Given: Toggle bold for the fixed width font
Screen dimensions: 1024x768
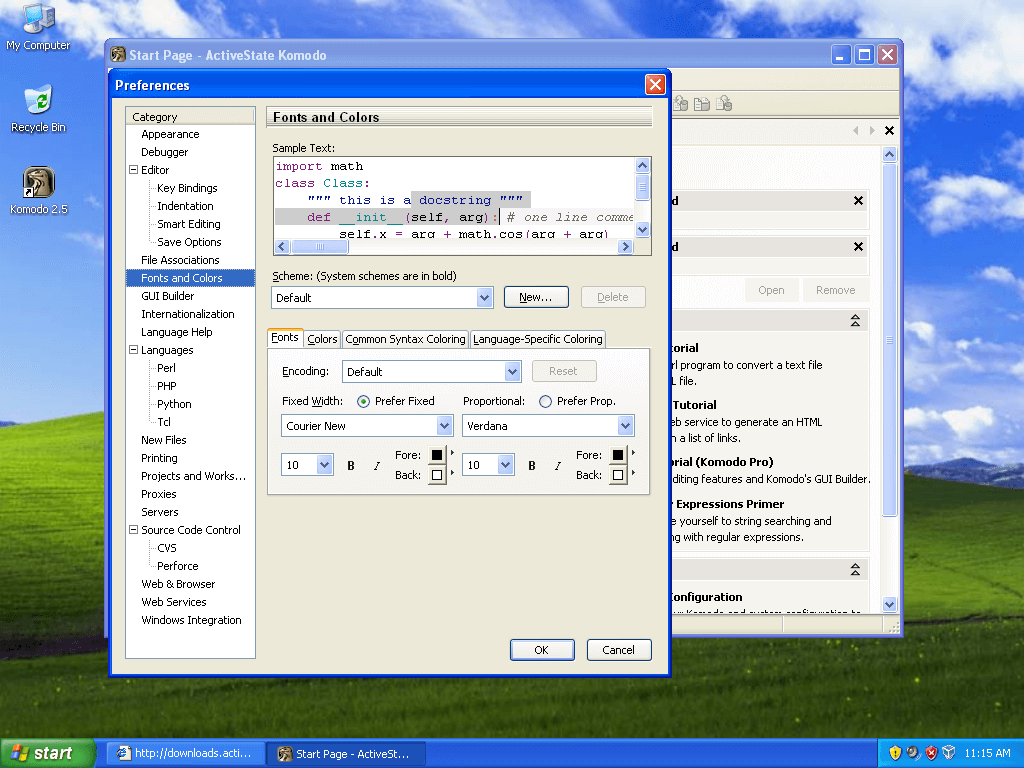Looking at the screenshot, I should (351, 466).
